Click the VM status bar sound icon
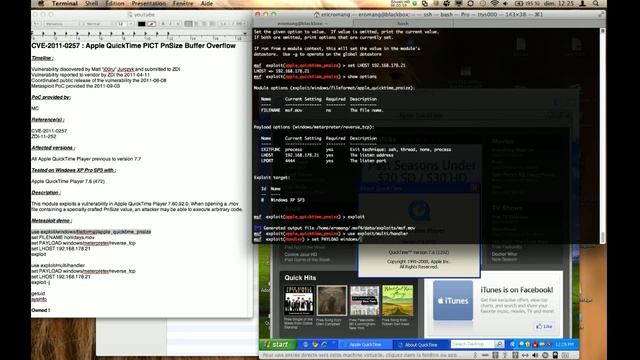640x360 pixels. (x=535, y=356)
